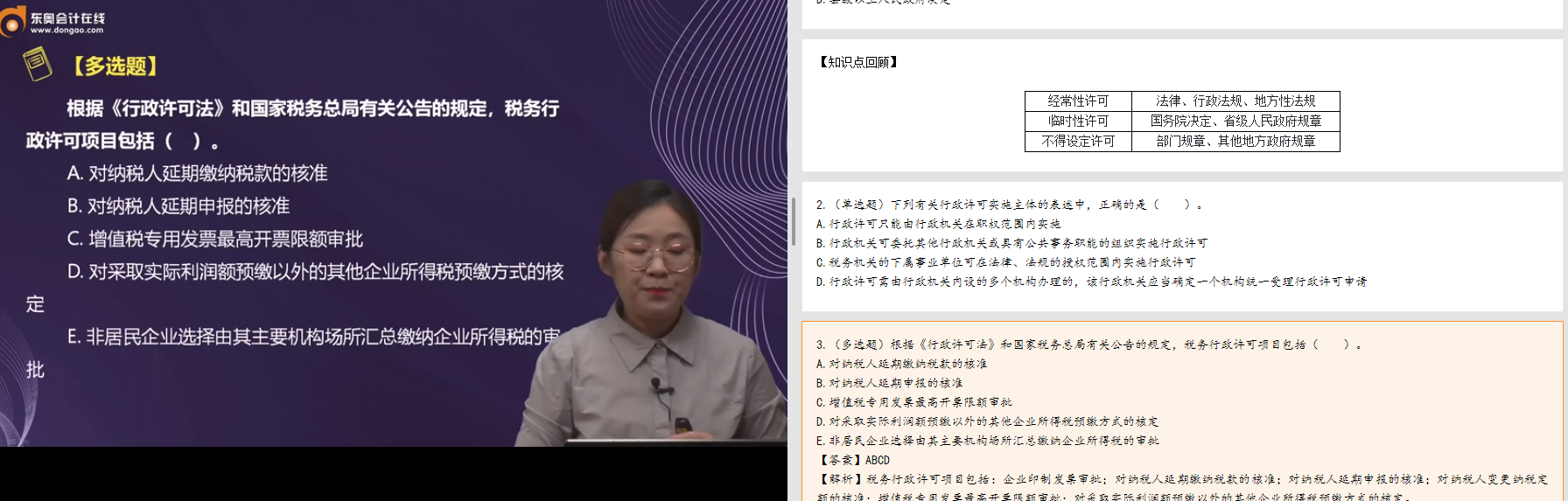The height and width of the screenshot is (501, 1568).
Task: Click the 多选题 heading on the slide
Action: 115,66
